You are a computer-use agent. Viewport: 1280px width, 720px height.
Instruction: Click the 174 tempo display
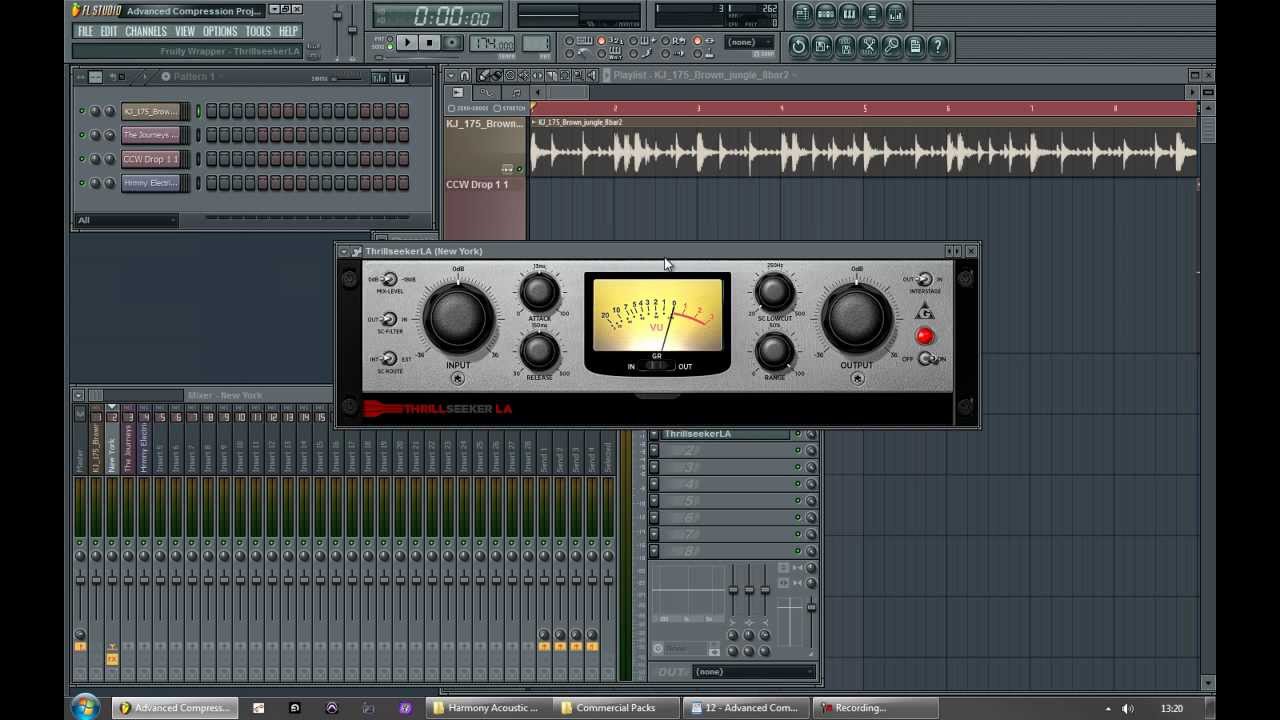[x=493, y=44]
